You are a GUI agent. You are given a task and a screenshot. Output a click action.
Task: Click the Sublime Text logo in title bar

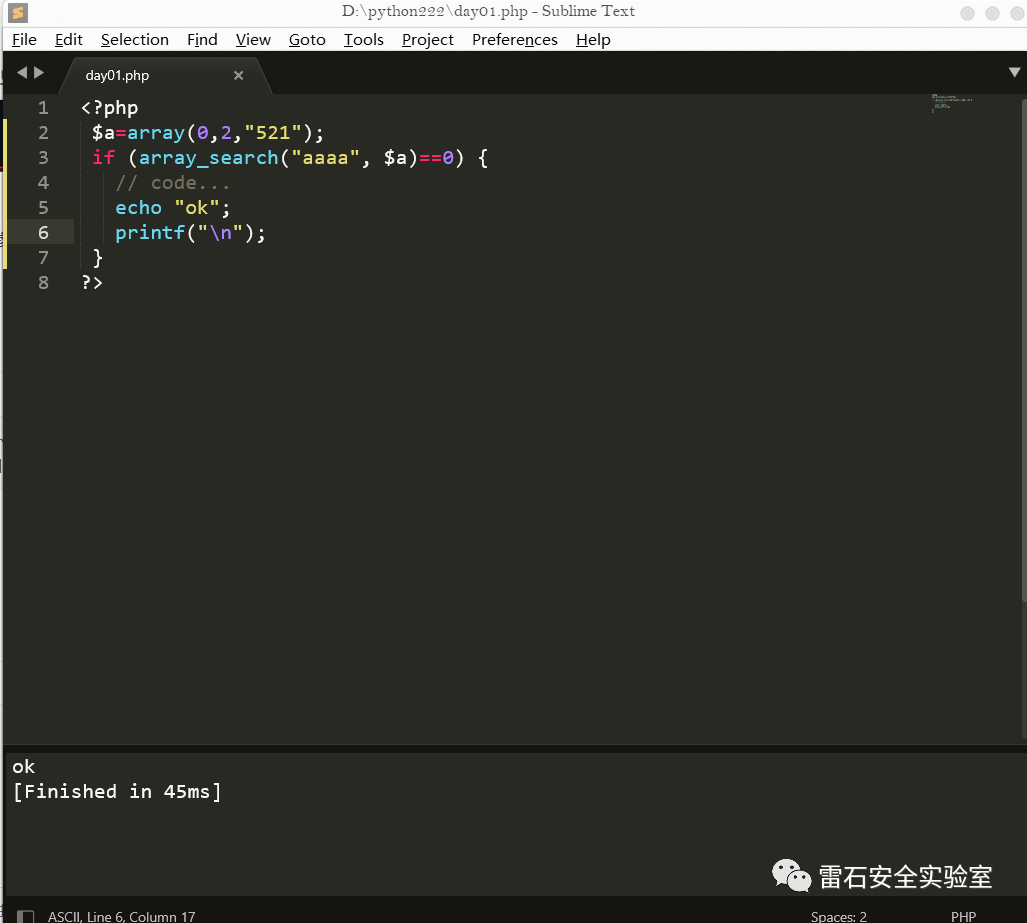[17, 13]
